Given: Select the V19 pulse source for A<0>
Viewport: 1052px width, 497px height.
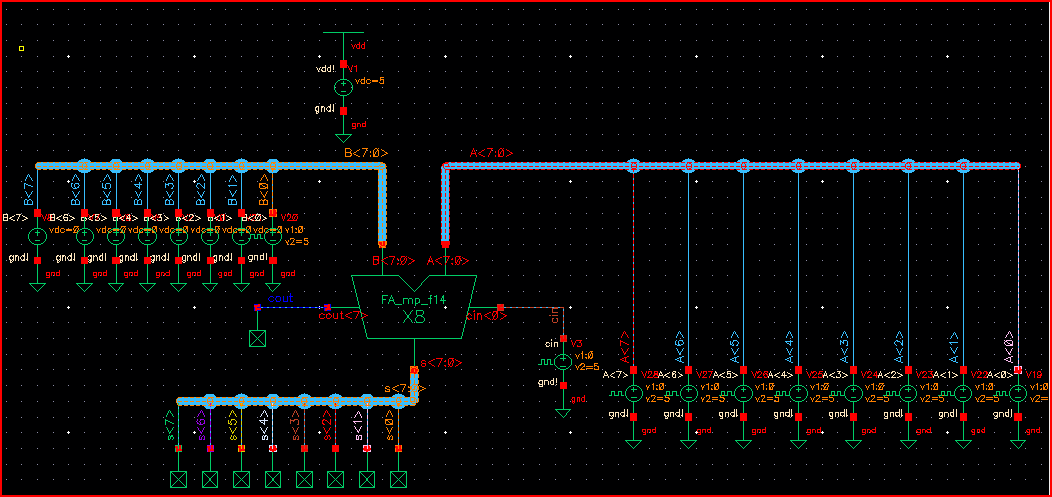Looking at the screenshot, I should [1018, 393].
